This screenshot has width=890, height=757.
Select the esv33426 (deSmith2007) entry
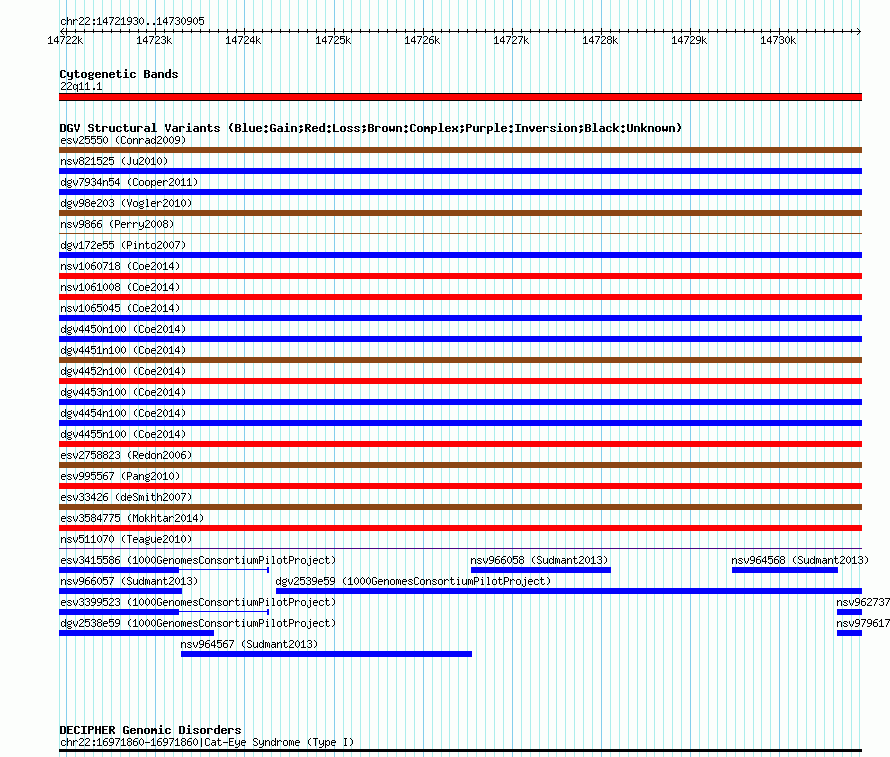[126, 497]
